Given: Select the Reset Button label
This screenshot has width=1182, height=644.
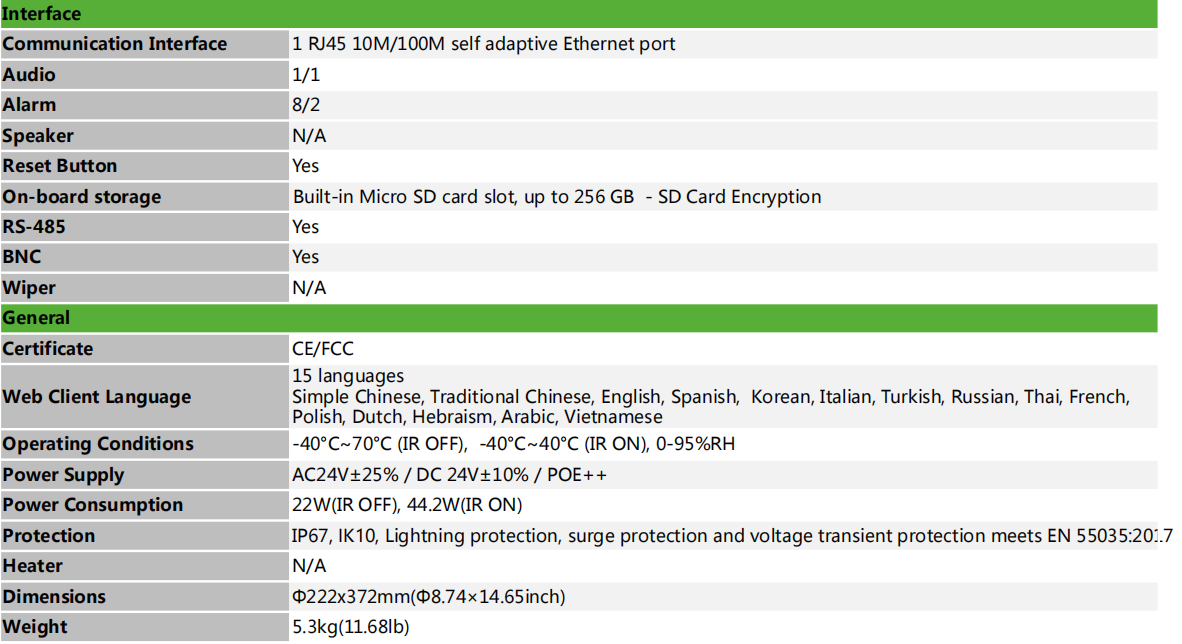Looking at the screenshot, I should 60,166.
